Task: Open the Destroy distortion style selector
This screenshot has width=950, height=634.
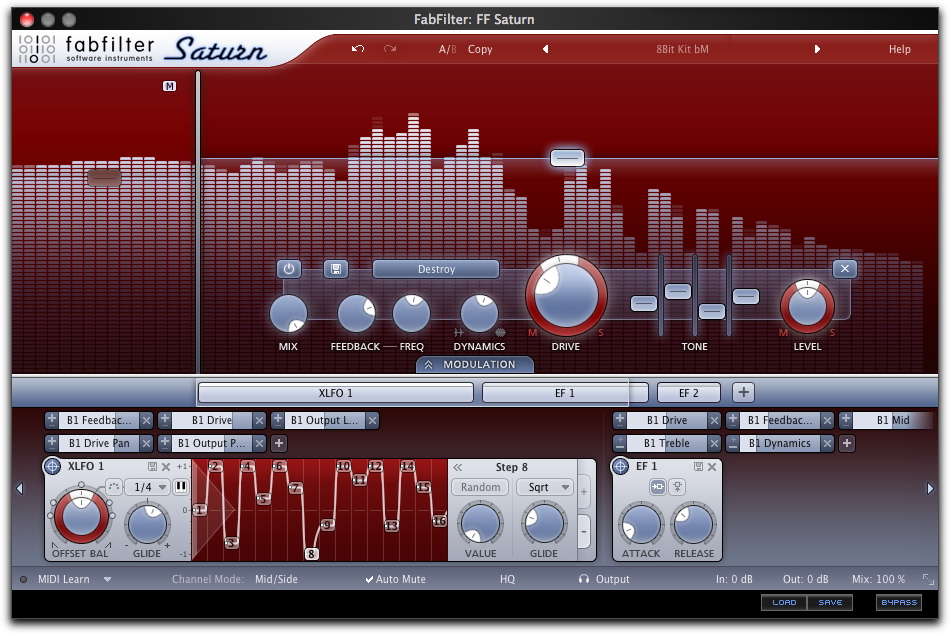Action: (x=436, y=269)
